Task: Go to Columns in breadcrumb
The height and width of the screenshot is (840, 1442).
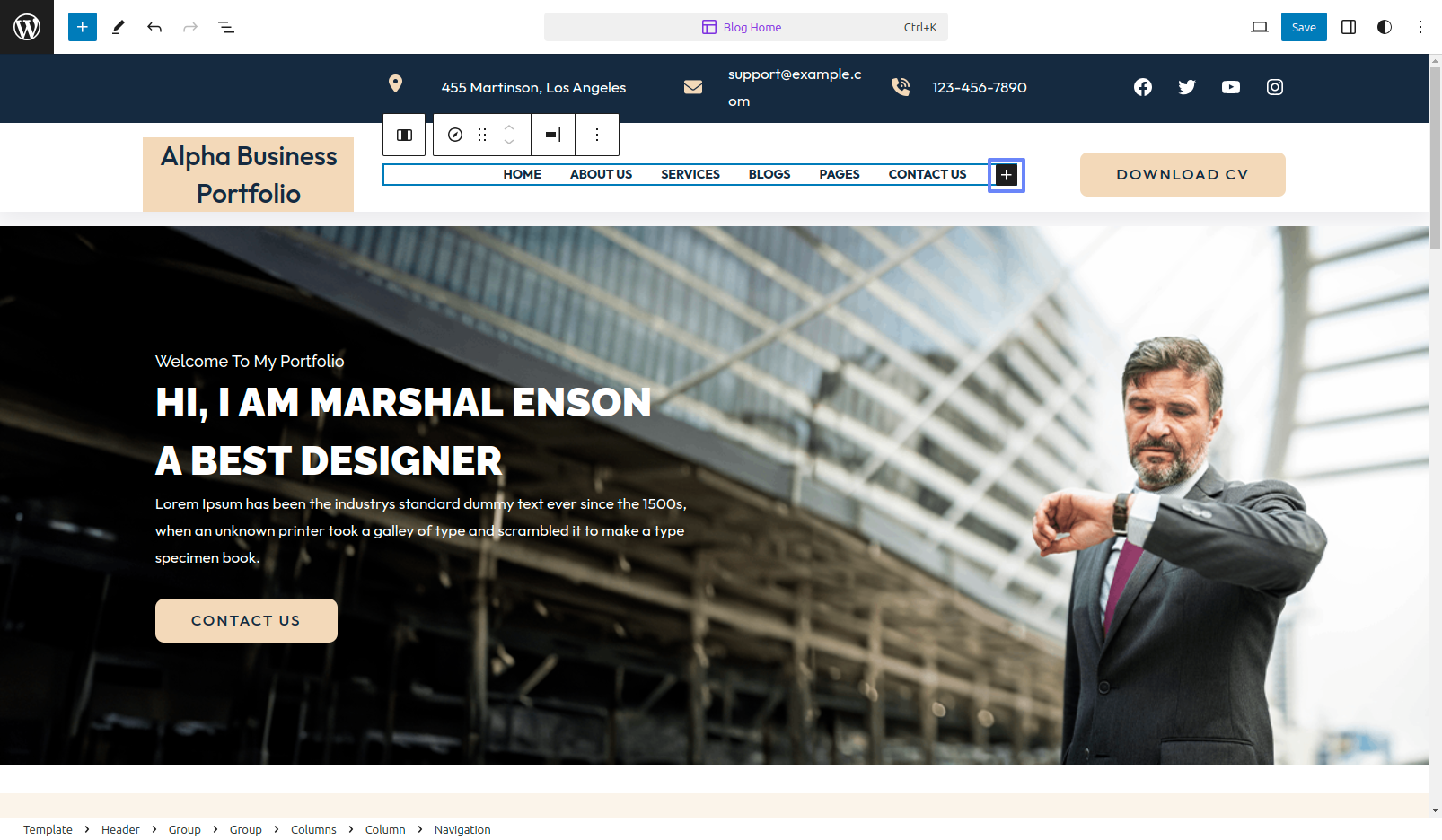Action: click(313, 829)
